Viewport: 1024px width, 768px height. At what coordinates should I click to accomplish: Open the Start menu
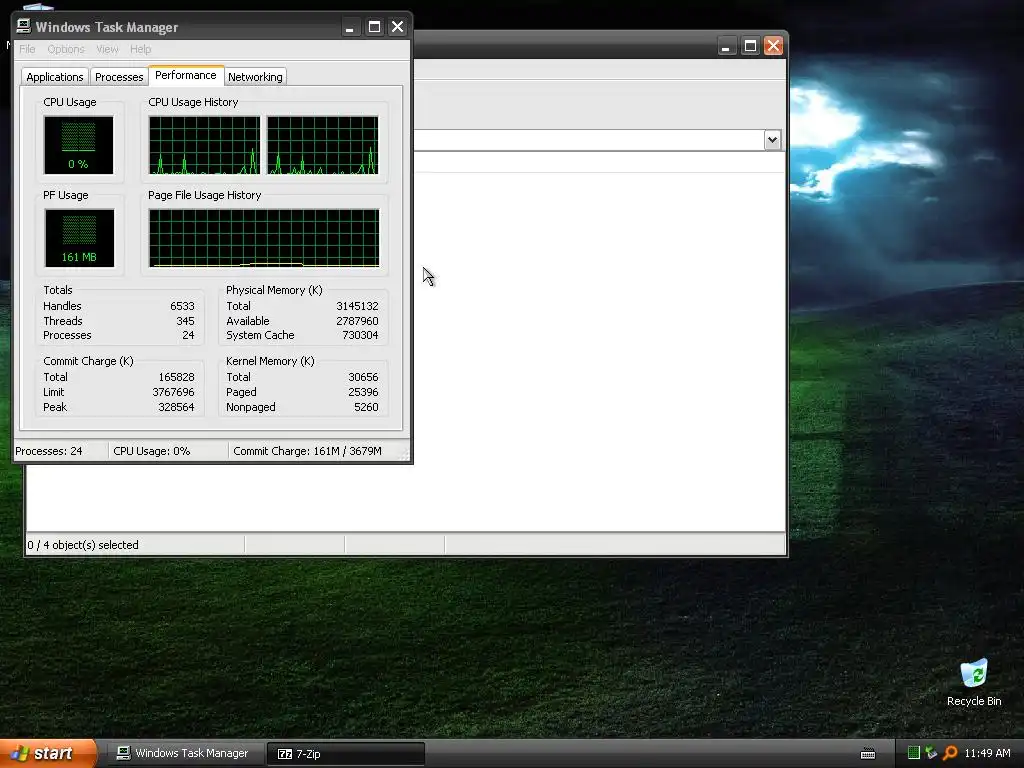48,753
